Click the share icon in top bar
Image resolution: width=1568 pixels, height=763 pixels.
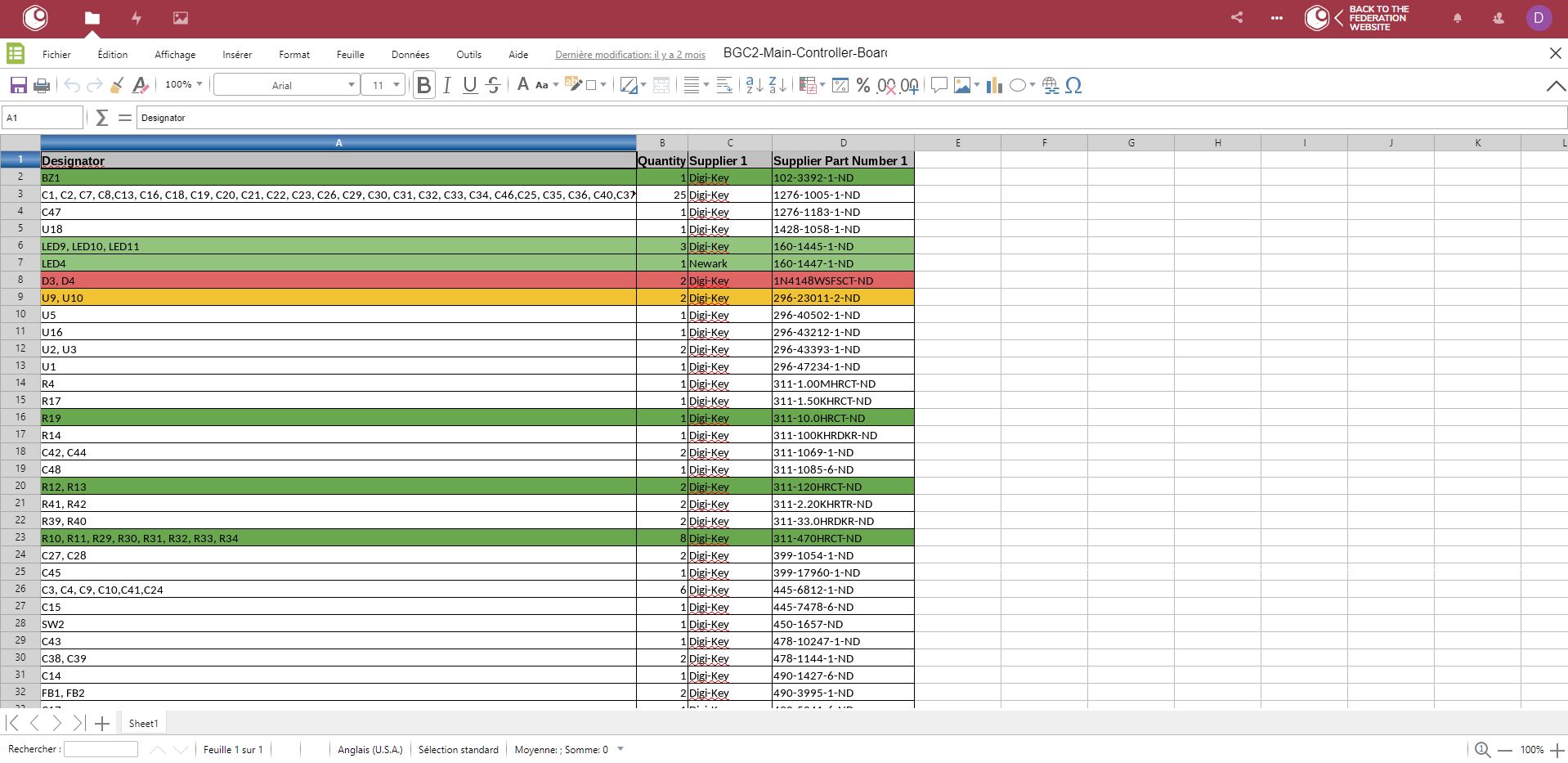pos(1237,17)
